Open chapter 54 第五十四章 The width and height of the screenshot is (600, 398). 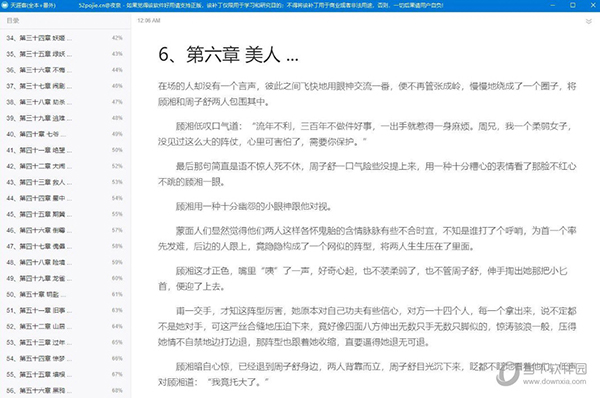coord(65,359)
